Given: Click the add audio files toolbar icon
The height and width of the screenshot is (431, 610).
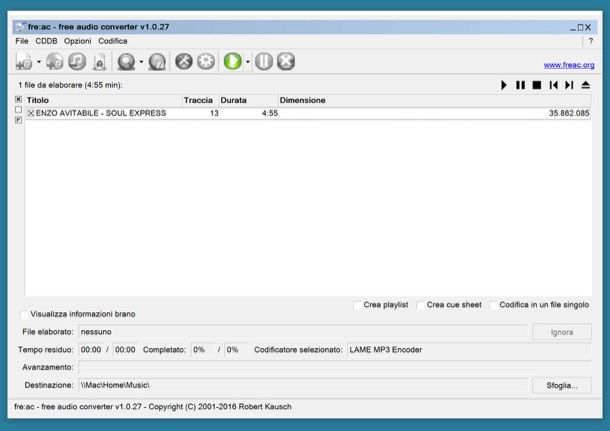Looking at the screenshot, I should (x=24, y=61).
